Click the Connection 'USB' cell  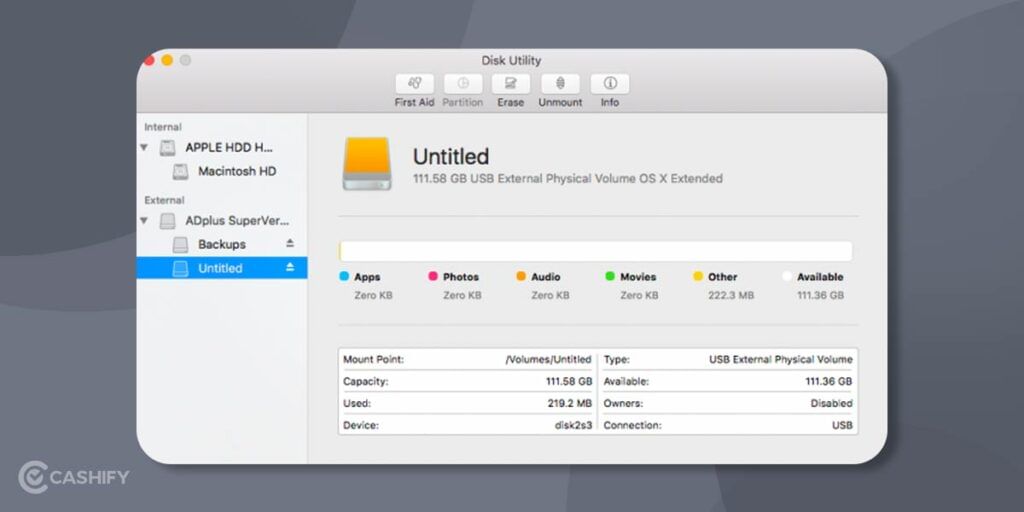[842, 425]
